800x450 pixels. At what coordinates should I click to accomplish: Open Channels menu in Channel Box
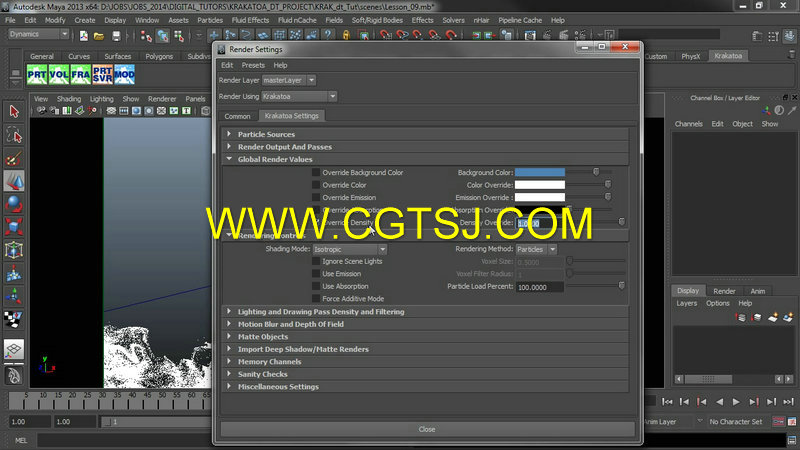click(x=688, y=124)
